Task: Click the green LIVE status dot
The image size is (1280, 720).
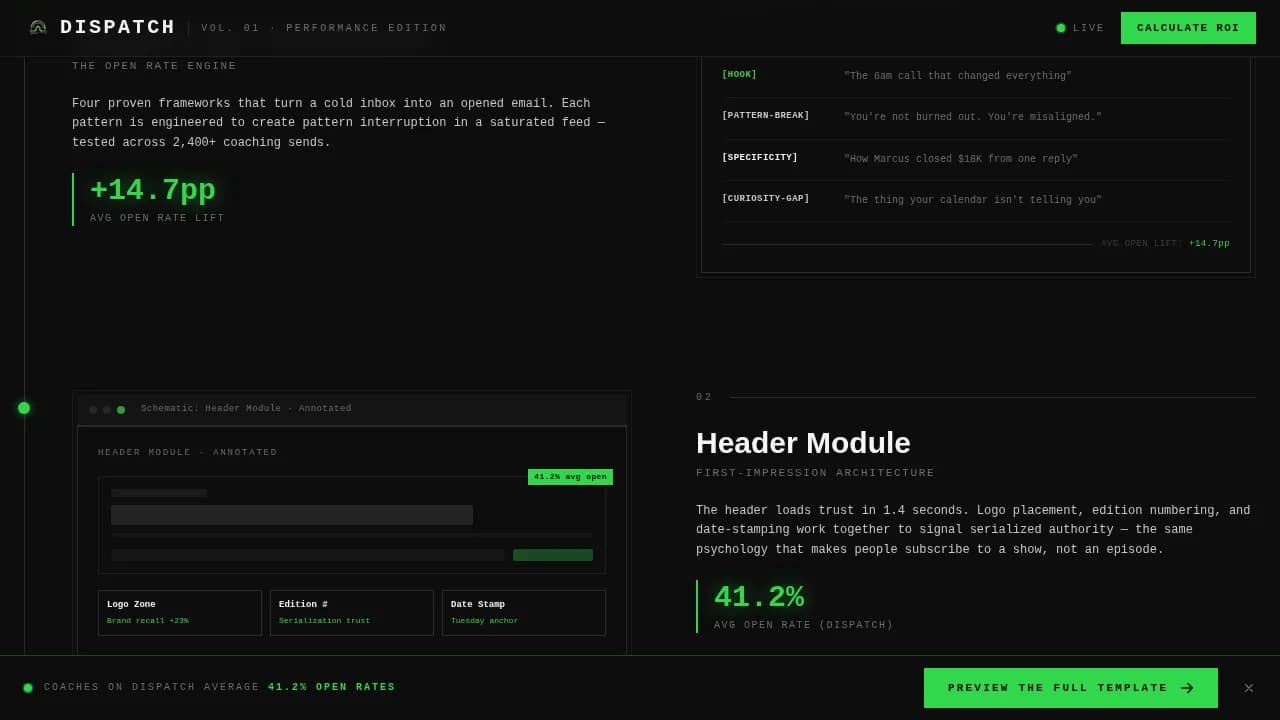Action: pos(1061,28)
